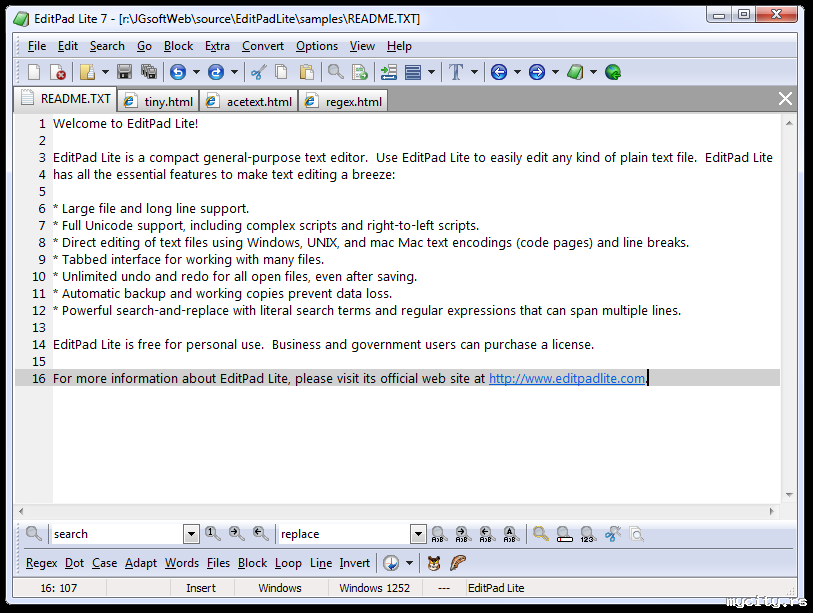Screen dimensions: 813x613
Task: Click the Open file folder icon
Action: tap(87, 72)
